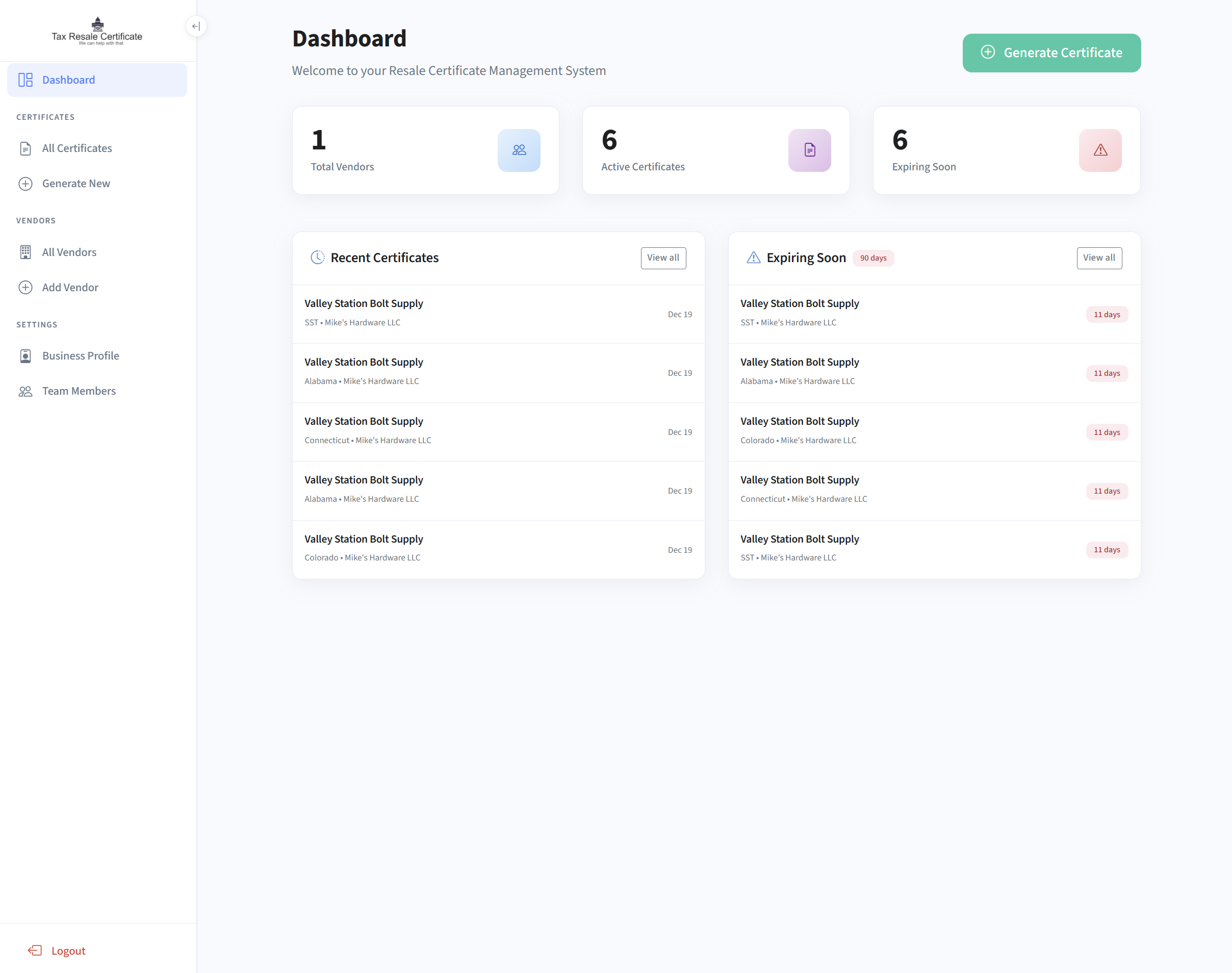Open Add Vendor page from sidebar
This screenshot has height=973, width=1232.
point(70,288)
